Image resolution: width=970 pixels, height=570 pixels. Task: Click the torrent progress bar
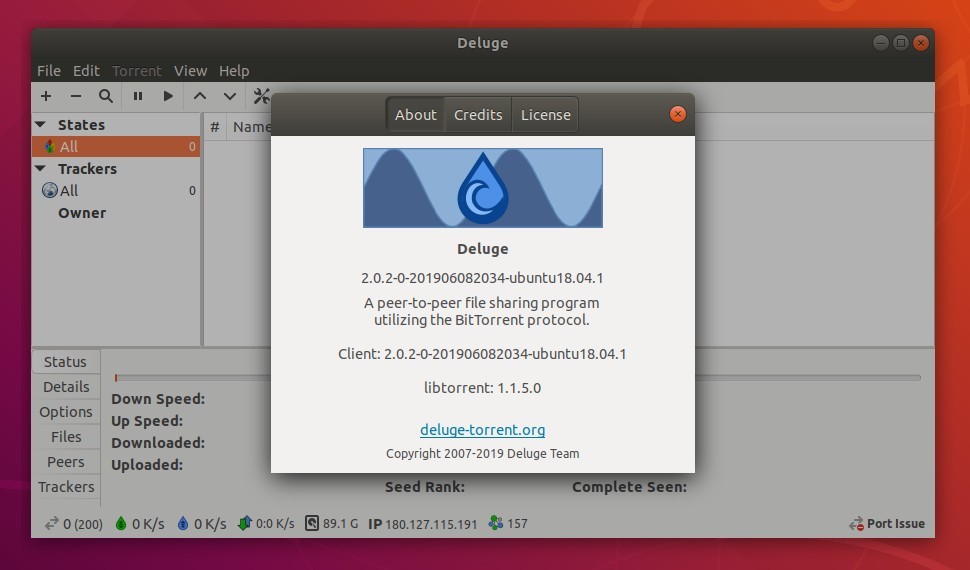517,378
